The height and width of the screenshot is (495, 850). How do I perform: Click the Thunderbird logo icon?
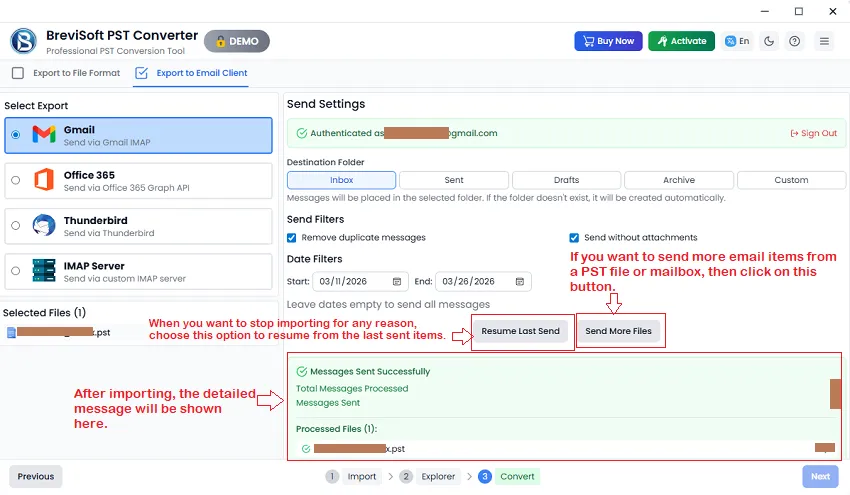[44, 226]
